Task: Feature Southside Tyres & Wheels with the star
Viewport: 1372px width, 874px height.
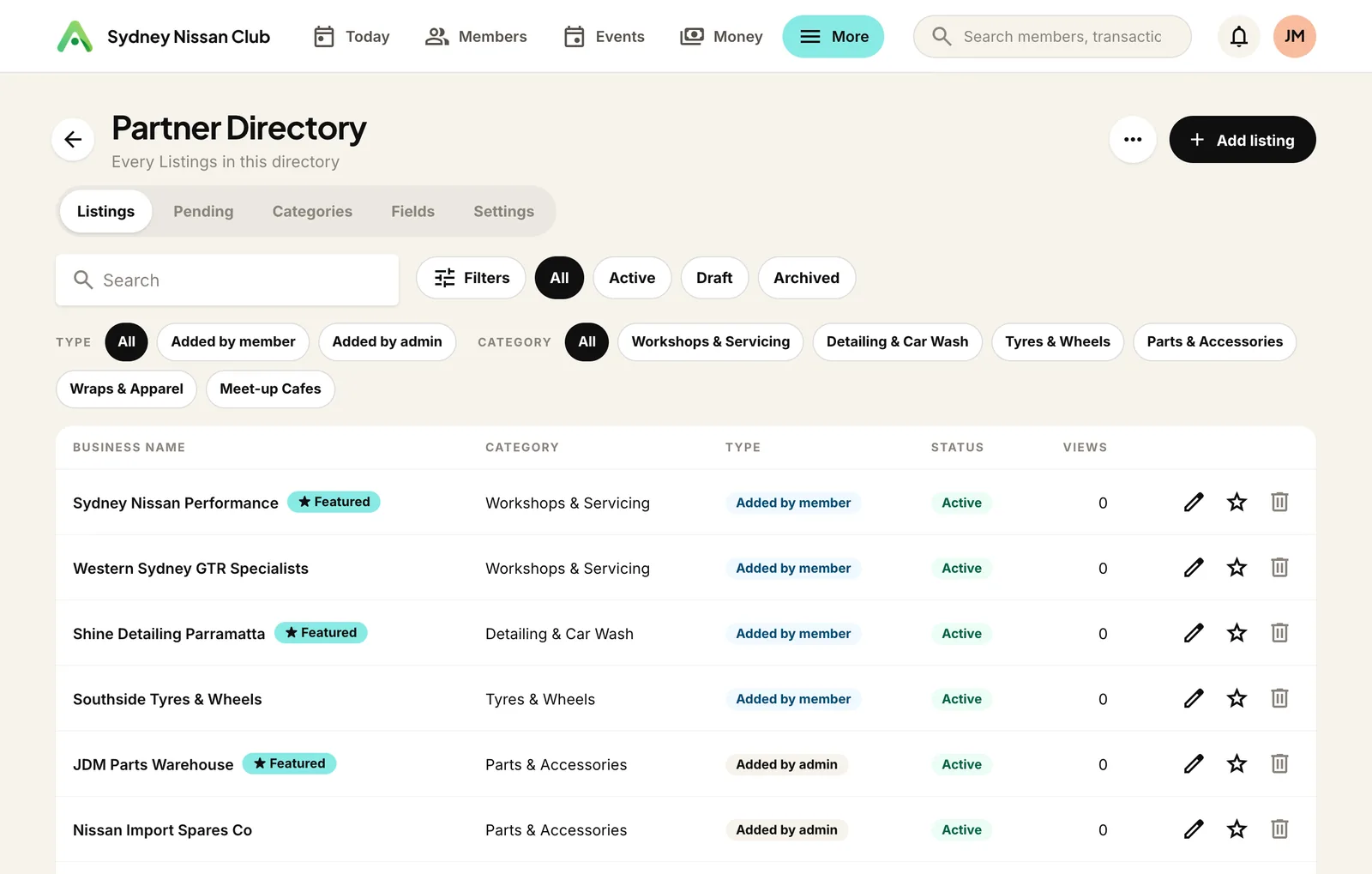Action: point(1237,698)
